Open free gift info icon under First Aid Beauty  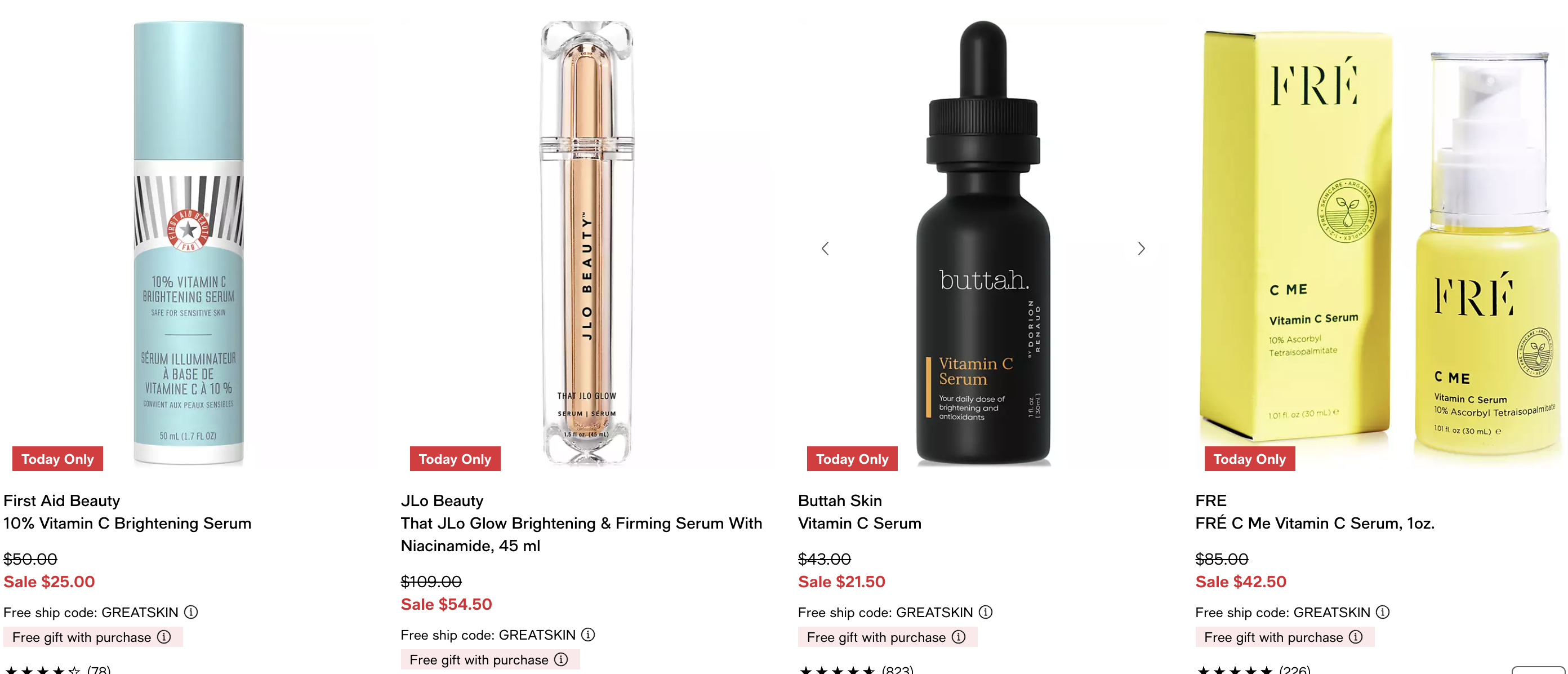164,637
